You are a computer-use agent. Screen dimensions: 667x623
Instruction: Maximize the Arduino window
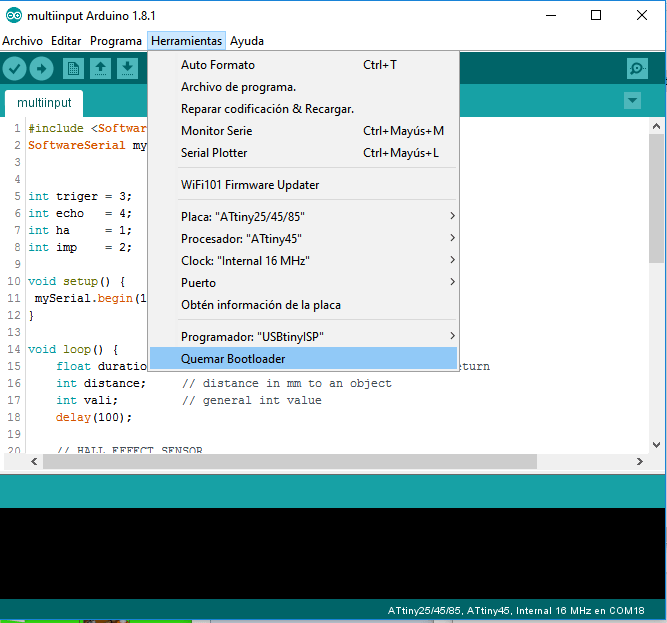click(x=596, y=16)
